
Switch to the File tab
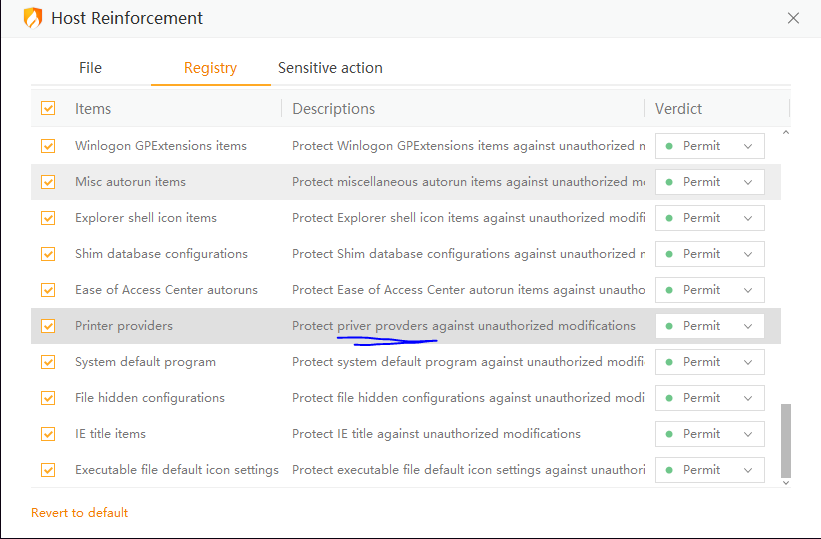click(90, 68)
